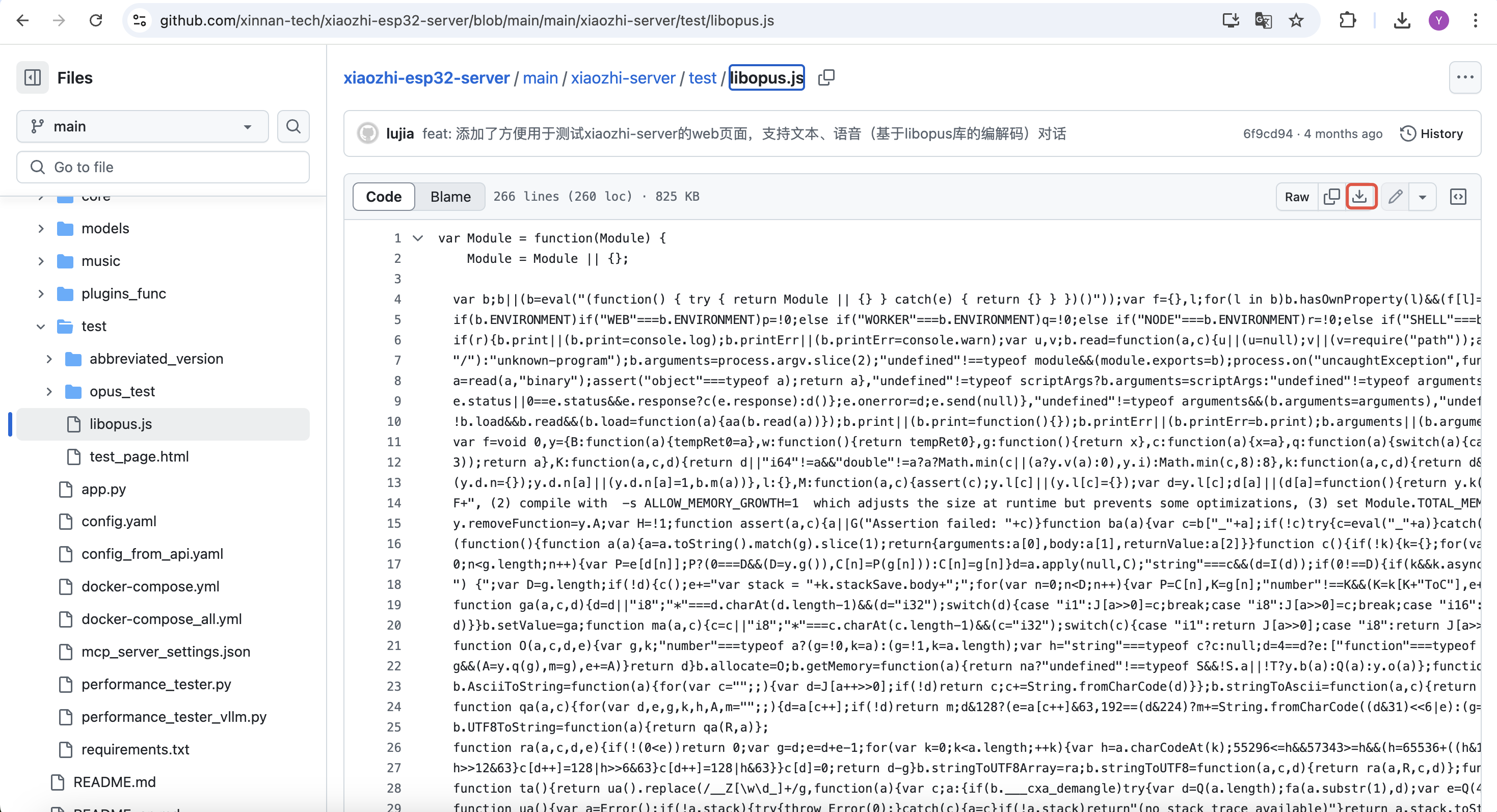Screen dimensions: 1497x812
Task: Open Chrome downloads icon
Action: [1402, 20]
